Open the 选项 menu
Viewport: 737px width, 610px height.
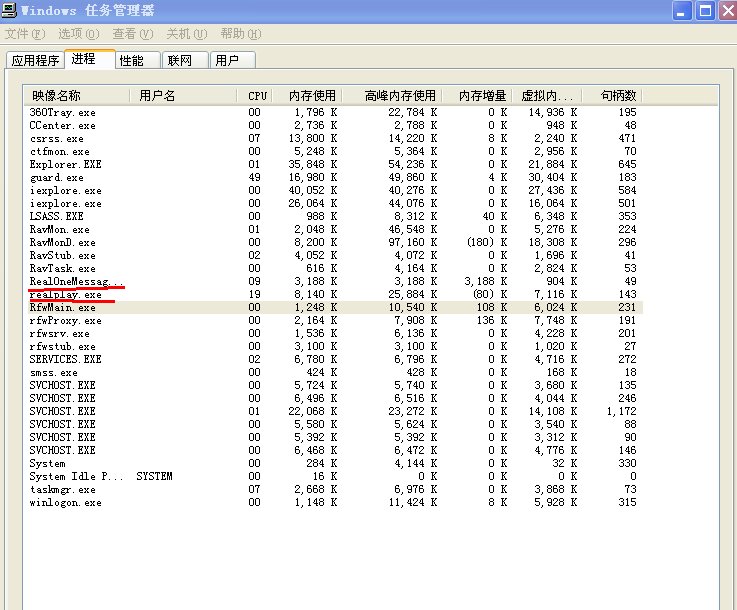(x=78, y=33)
